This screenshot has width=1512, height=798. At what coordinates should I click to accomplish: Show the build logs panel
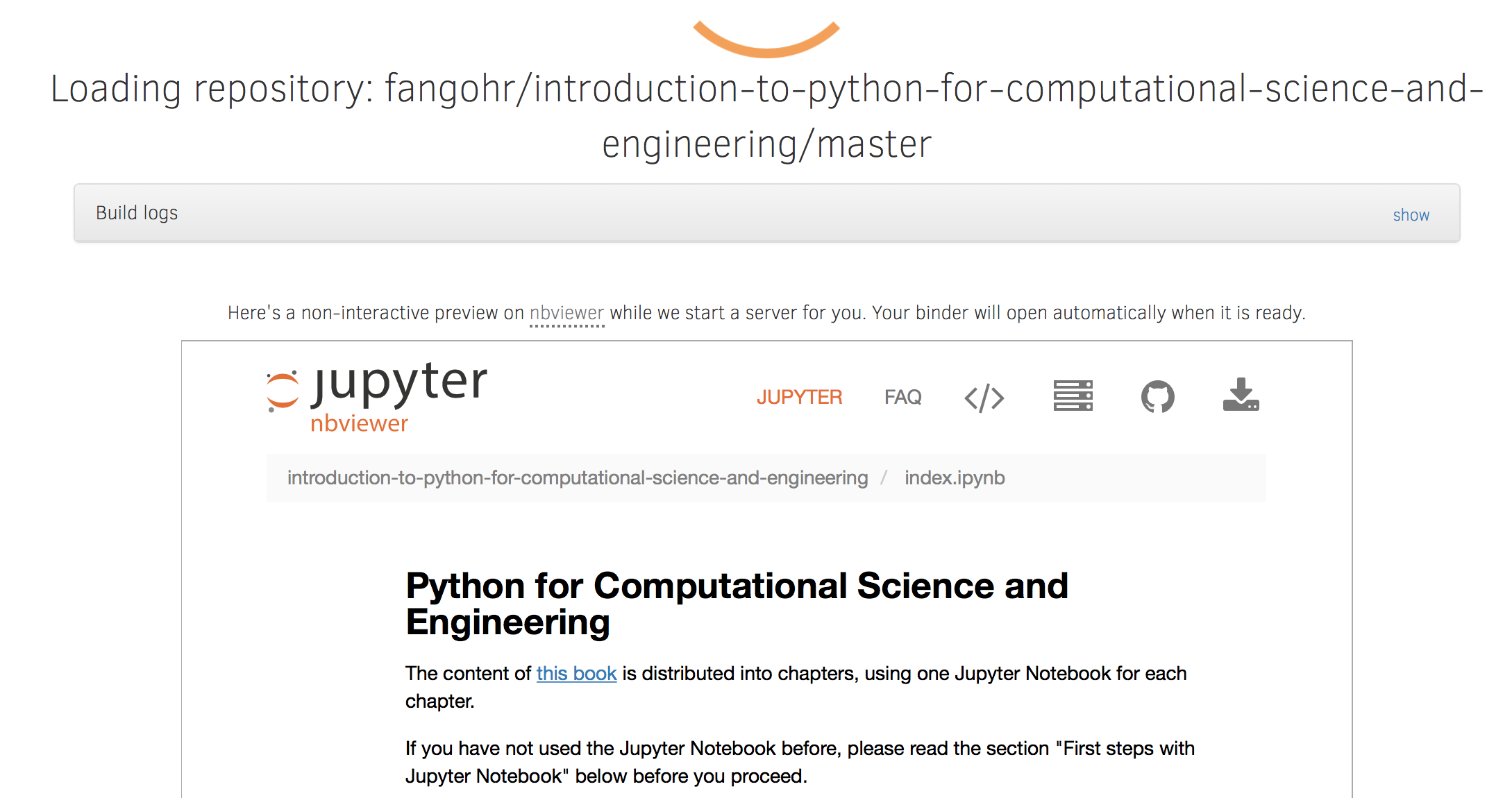pyautogui.click(x=1411, y=214)
